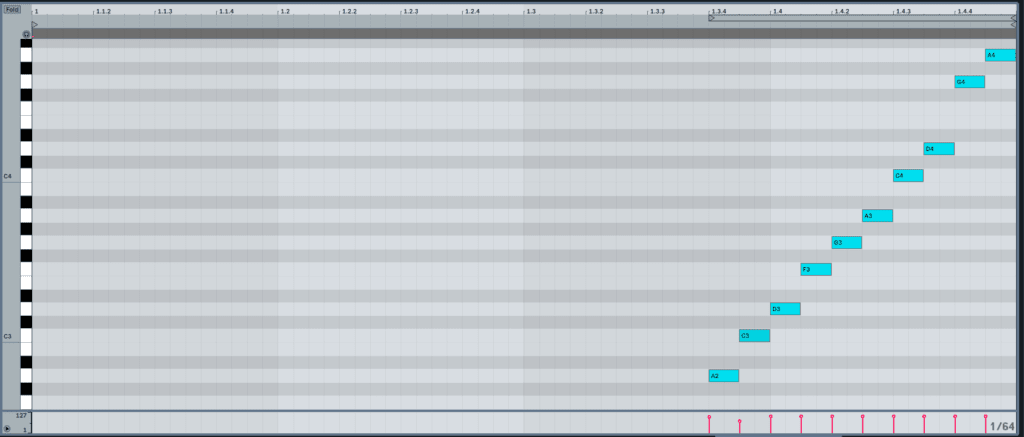Click the velocity marker under the A4 note
This screenshot has height=437, width=1024.
985,417
